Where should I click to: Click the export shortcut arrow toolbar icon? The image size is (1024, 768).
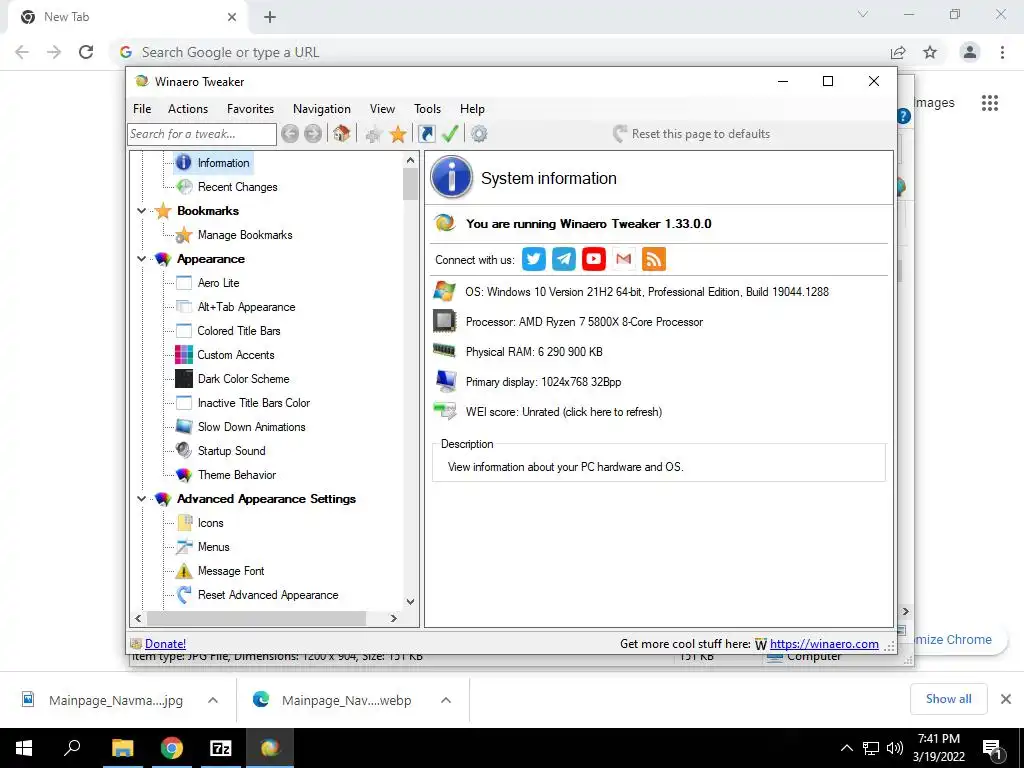point(426,134)
